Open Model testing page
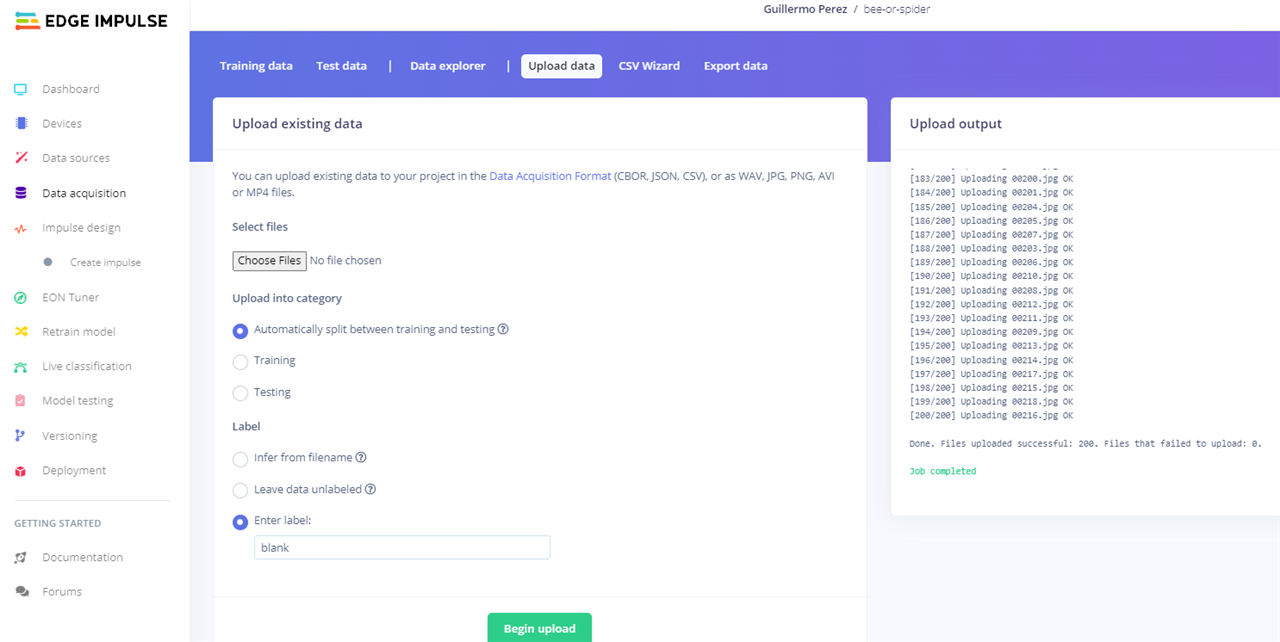Screen dimensions: 1280x642 78,401
